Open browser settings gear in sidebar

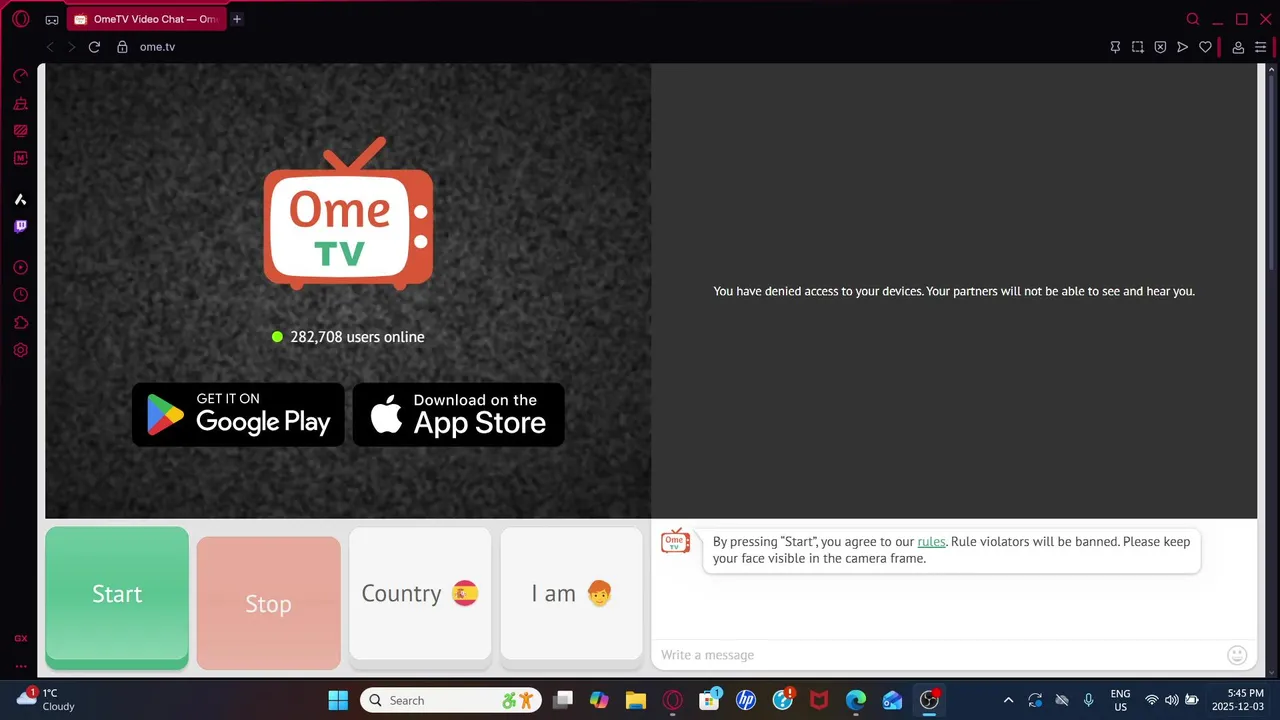point(20,350)
